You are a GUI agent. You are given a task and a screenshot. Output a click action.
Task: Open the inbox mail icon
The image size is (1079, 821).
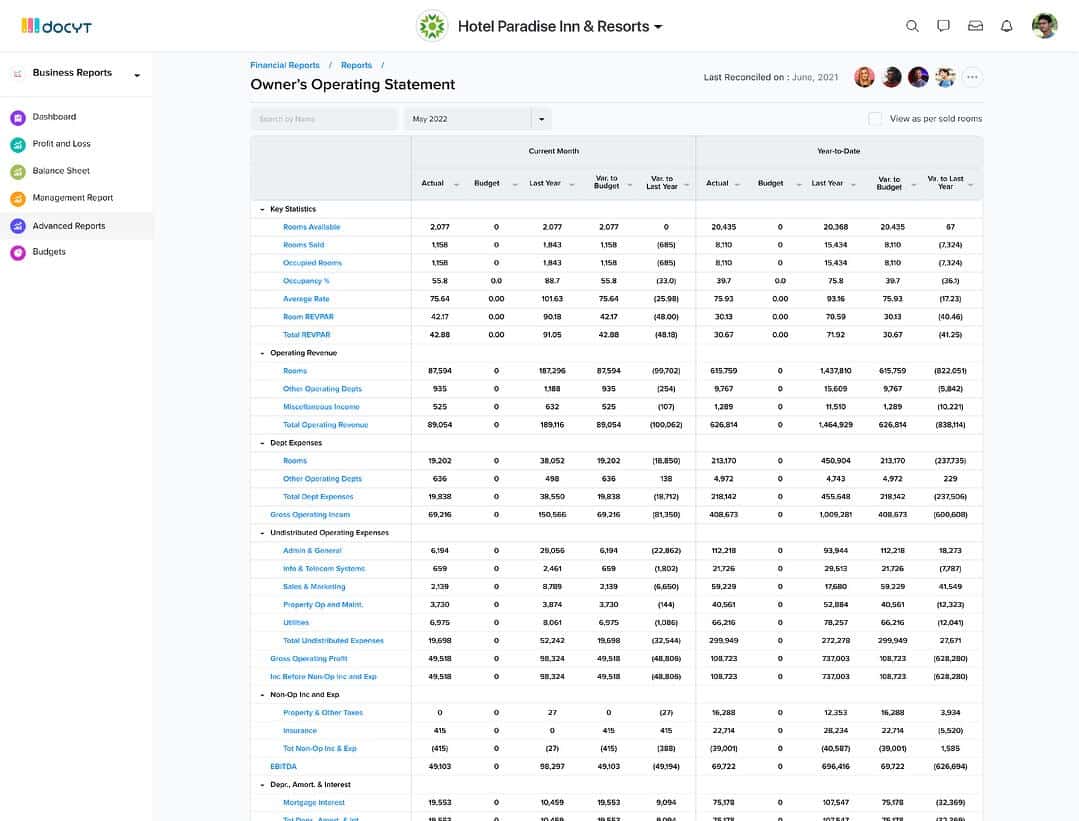click(975, 26)
